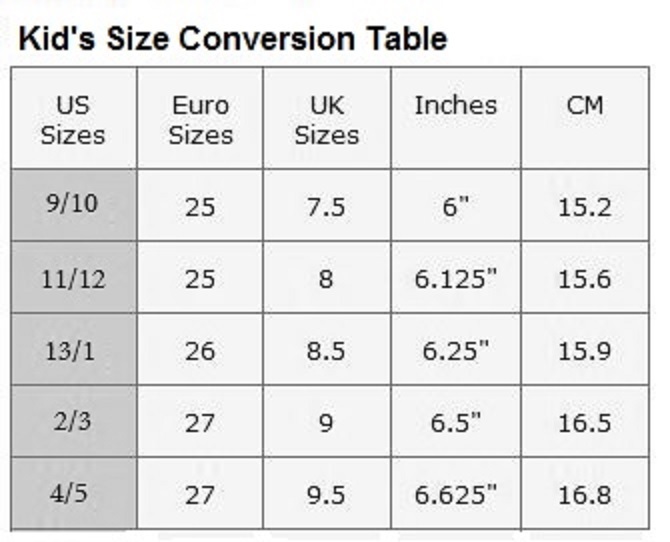Select the UK size 8.5 cell
The image size is (670, 542).
tap(326, 351)
